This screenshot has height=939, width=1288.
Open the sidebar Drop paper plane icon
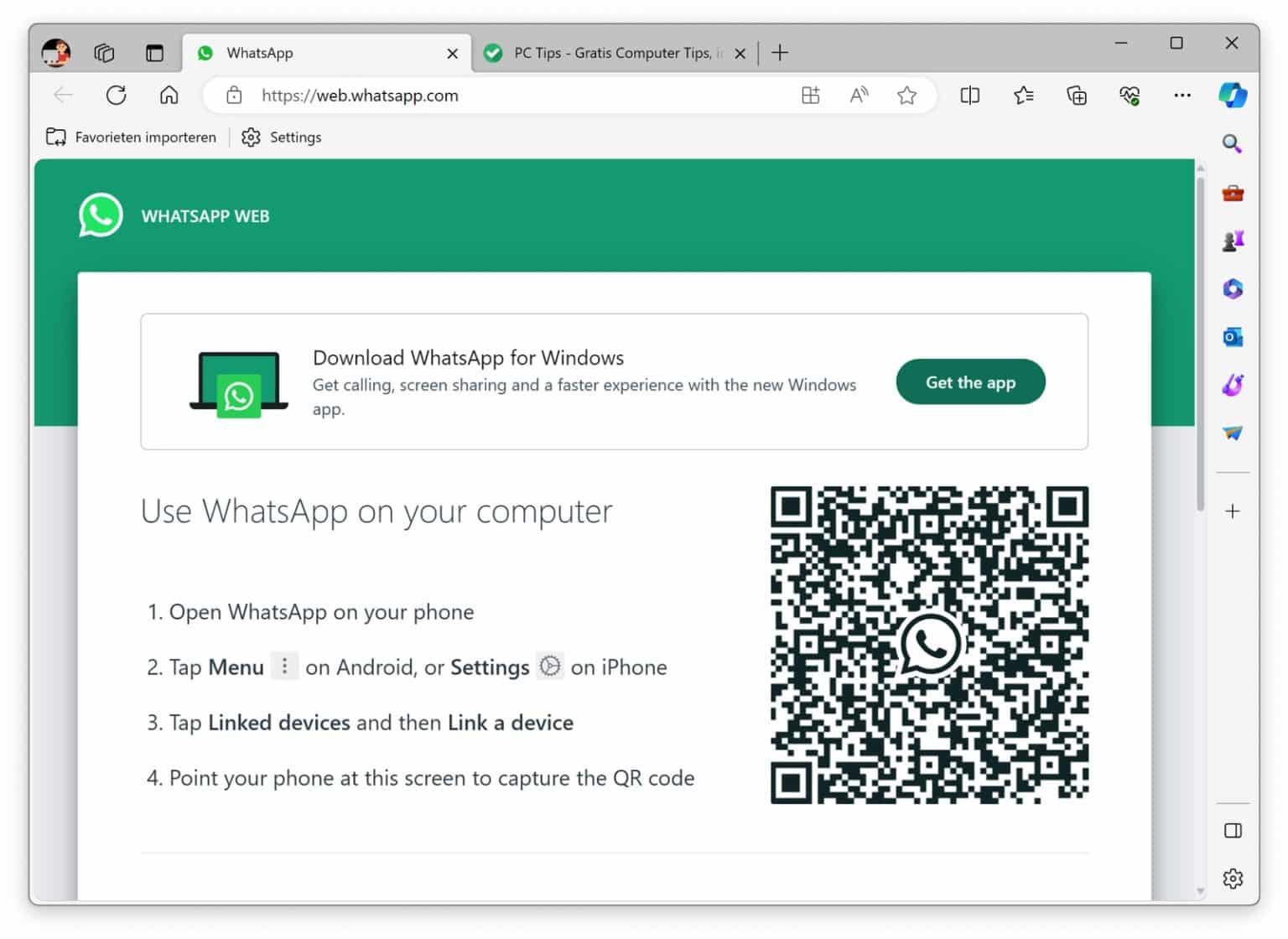tap(1233, 433)
